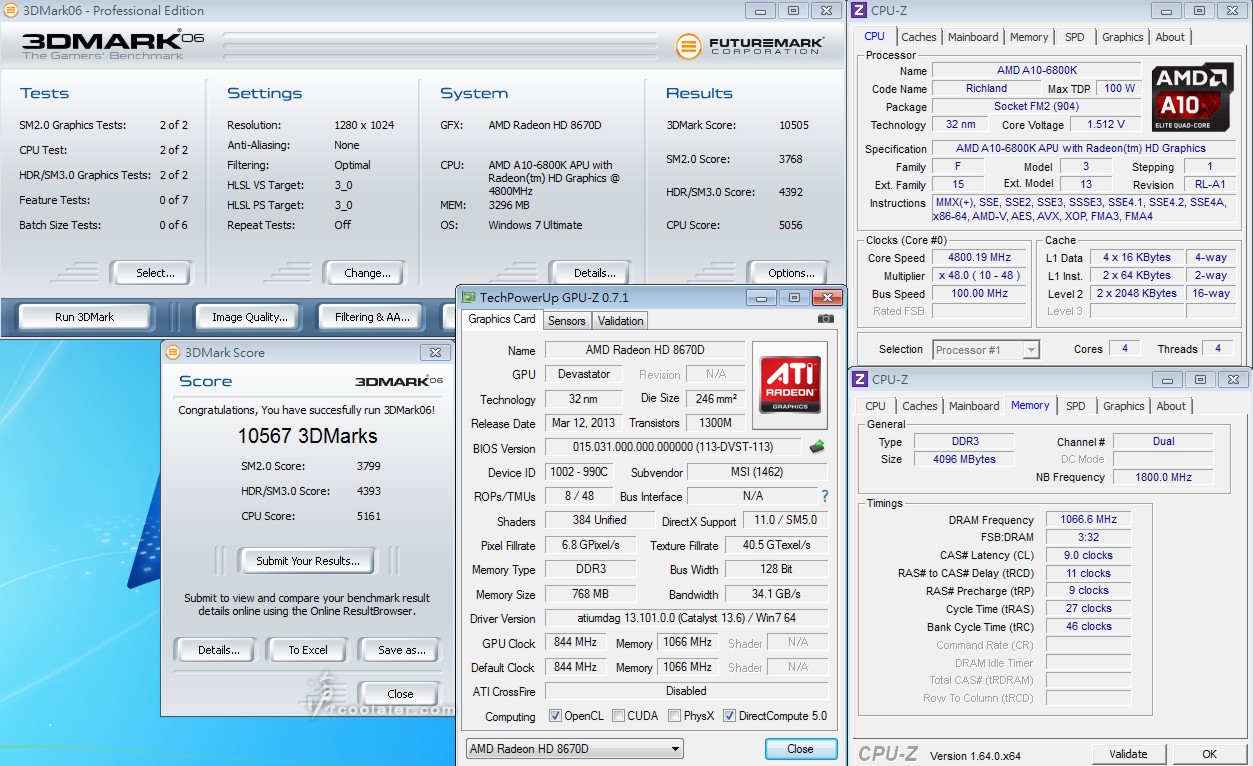Toggle the DirectCompute 5.0 checkbox
1253x766 pixels.
coord(729,716)
